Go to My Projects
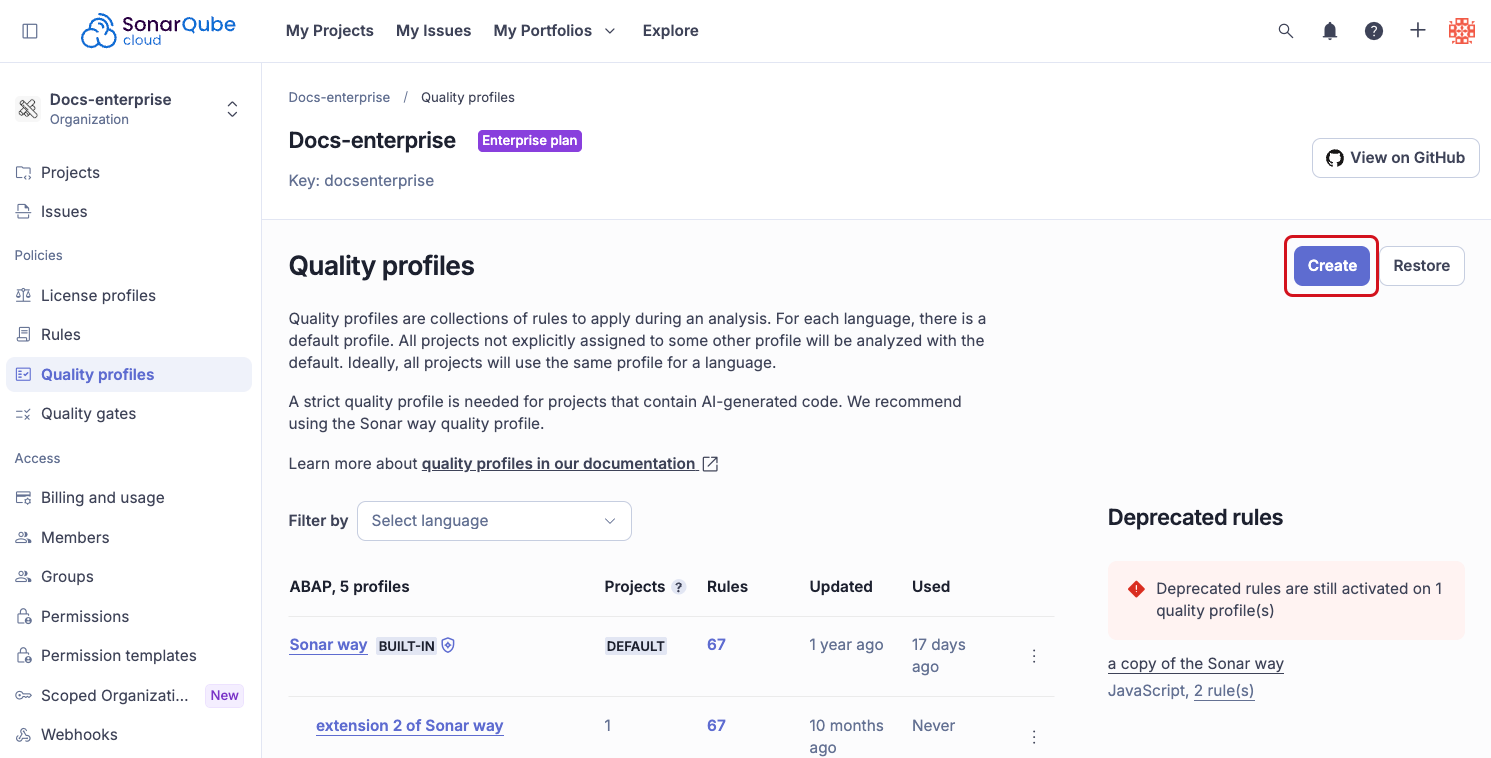The image size is (1491, 758). tap(330, 31)
